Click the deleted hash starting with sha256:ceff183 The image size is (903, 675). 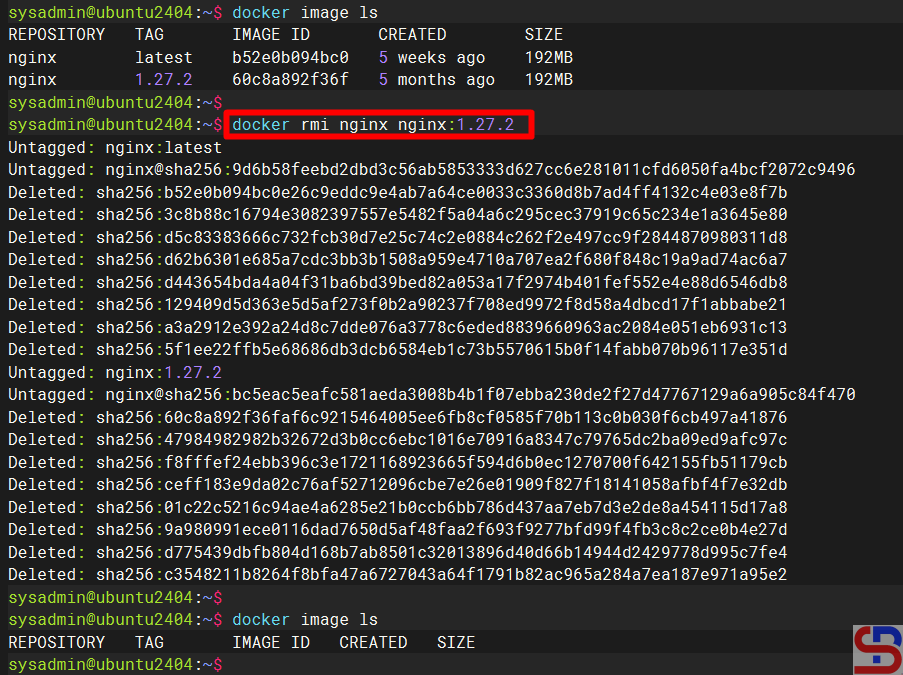[x=441, y=485]
